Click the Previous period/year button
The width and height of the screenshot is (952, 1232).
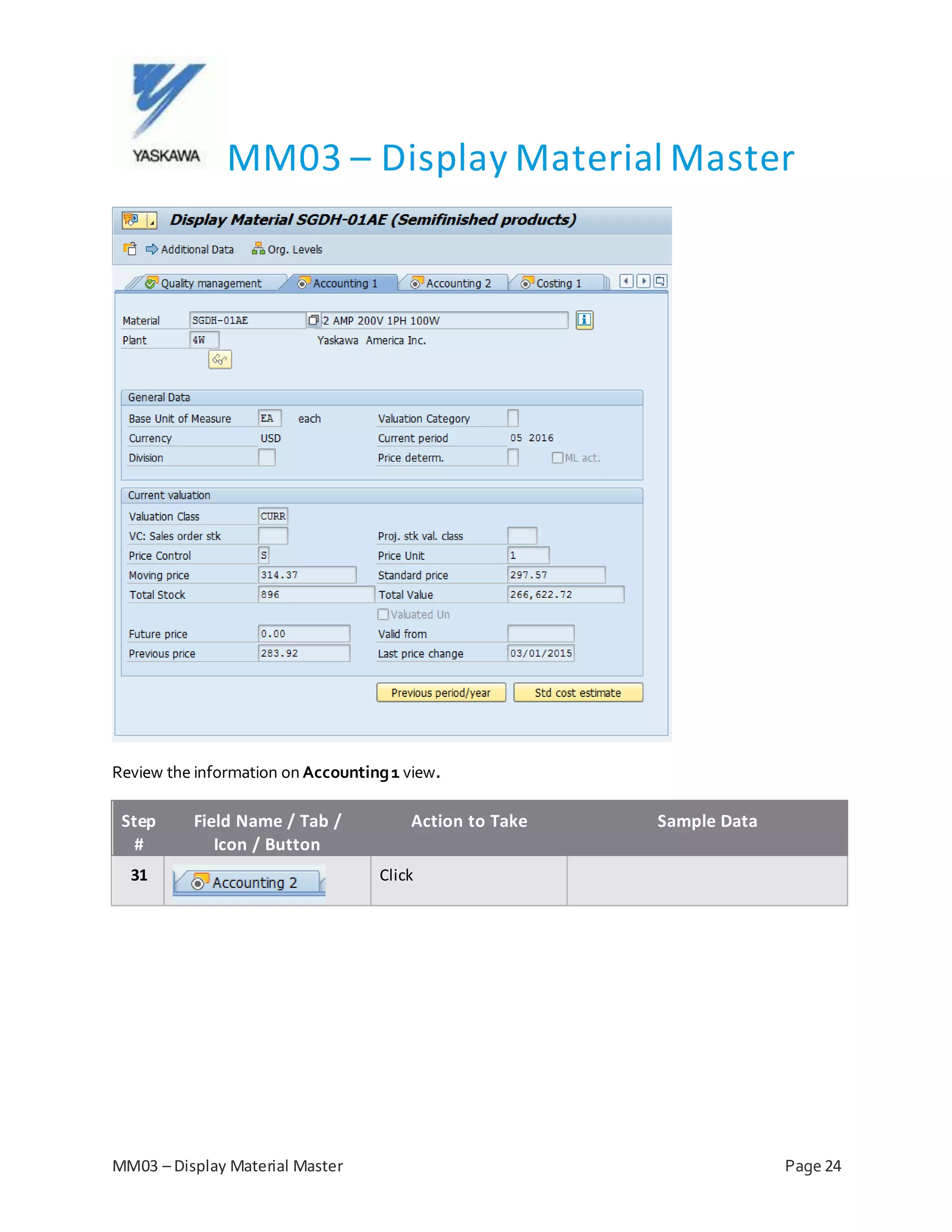pyautogui.click(x=441, y=693)
